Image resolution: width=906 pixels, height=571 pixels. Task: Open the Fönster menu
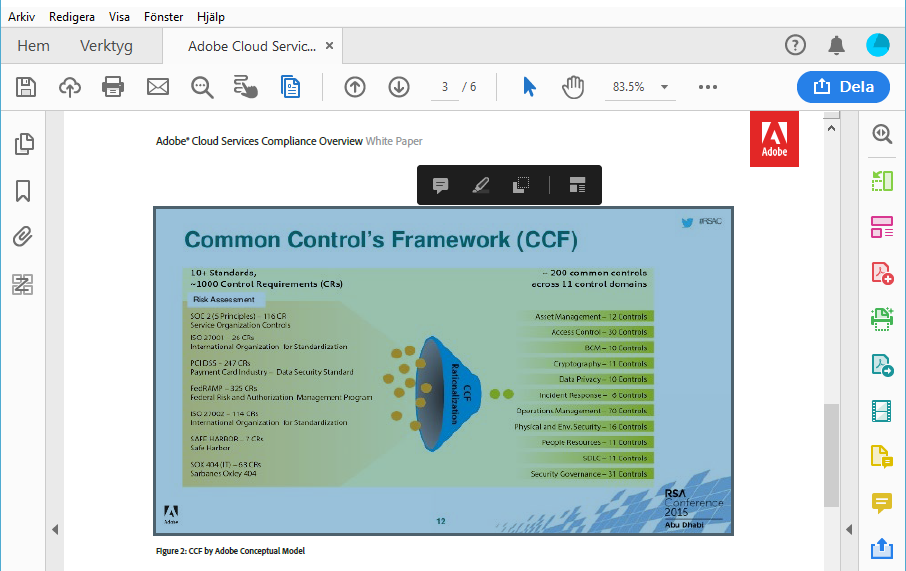pyautogui.click(x=164, y=17)
